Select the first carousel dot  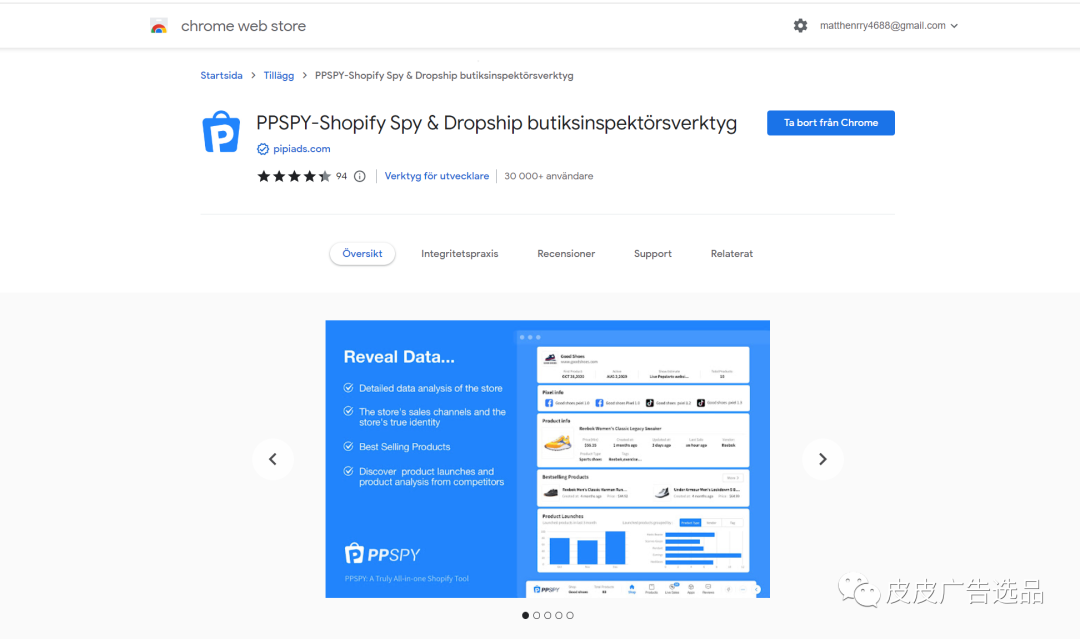pyautogui.click(x=526, y=616)
